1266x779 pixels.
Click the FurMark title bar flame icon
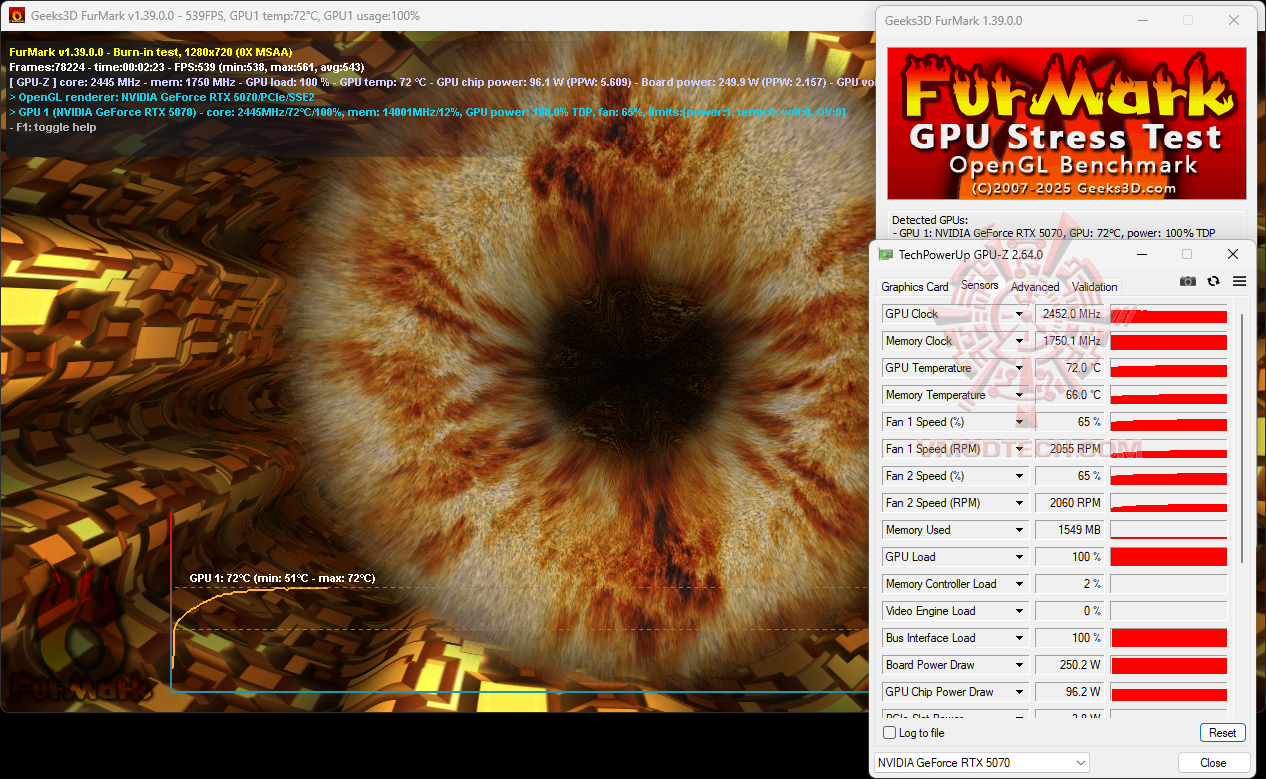(x=17, y=16)
